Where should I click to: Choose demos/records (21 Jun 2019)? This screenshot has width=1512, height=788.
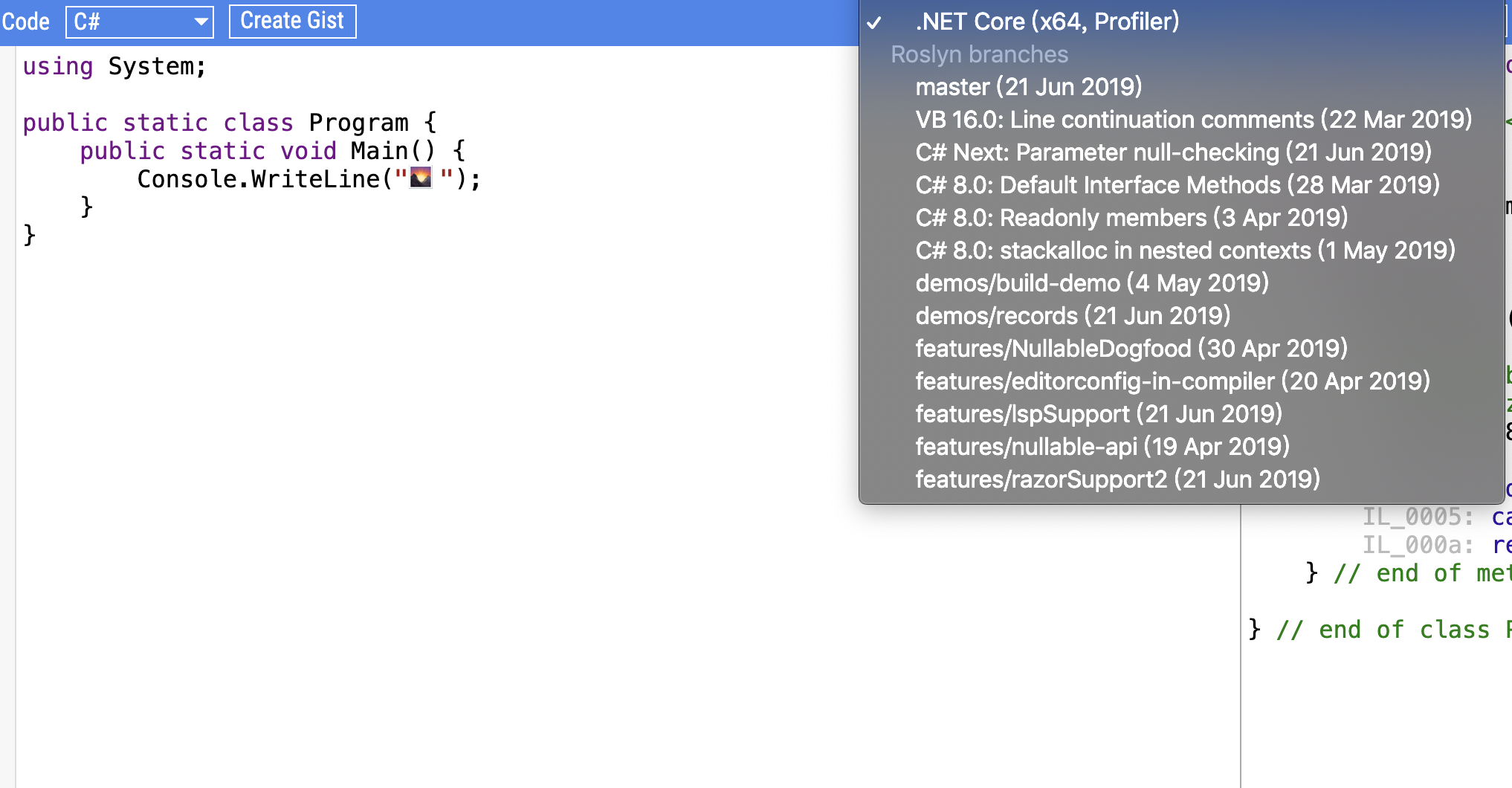(x=1181, y=316)
